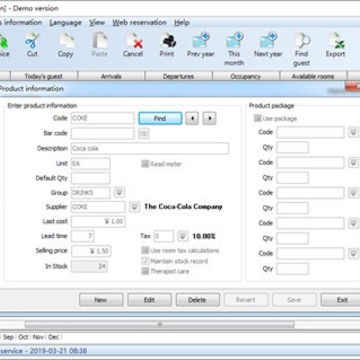Image resolution: width=360 pixels, height=360 pixels.
Task: Switch to Available rooms tab
Action: coord(313,76)
